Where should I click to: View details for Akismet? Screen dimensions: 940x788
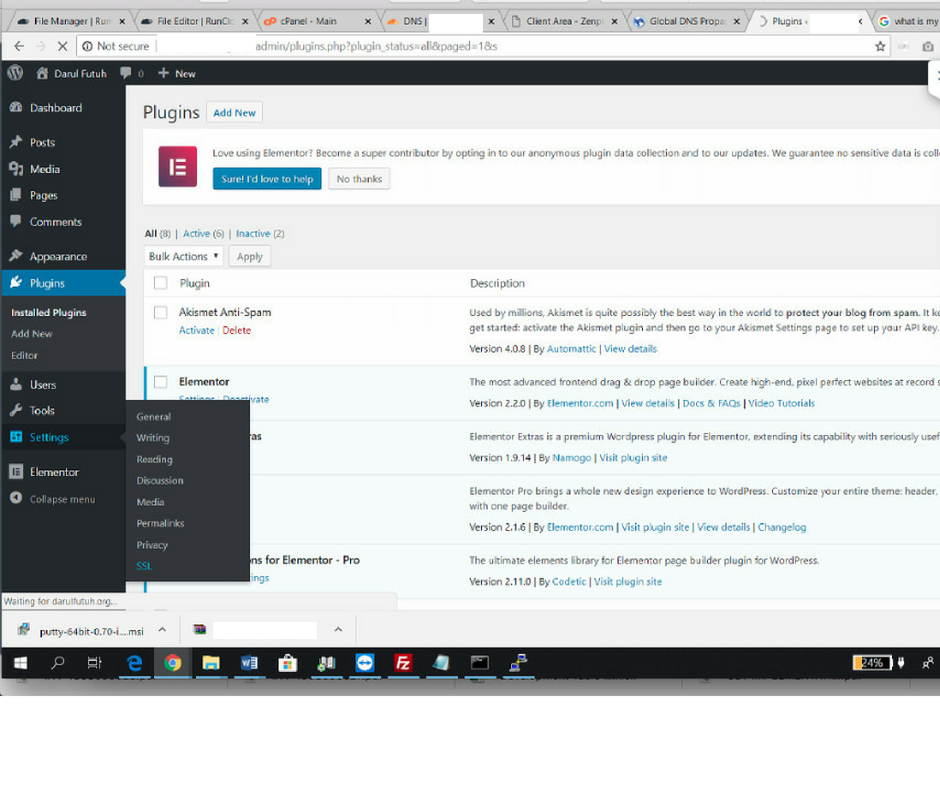[x=631, y=348]
